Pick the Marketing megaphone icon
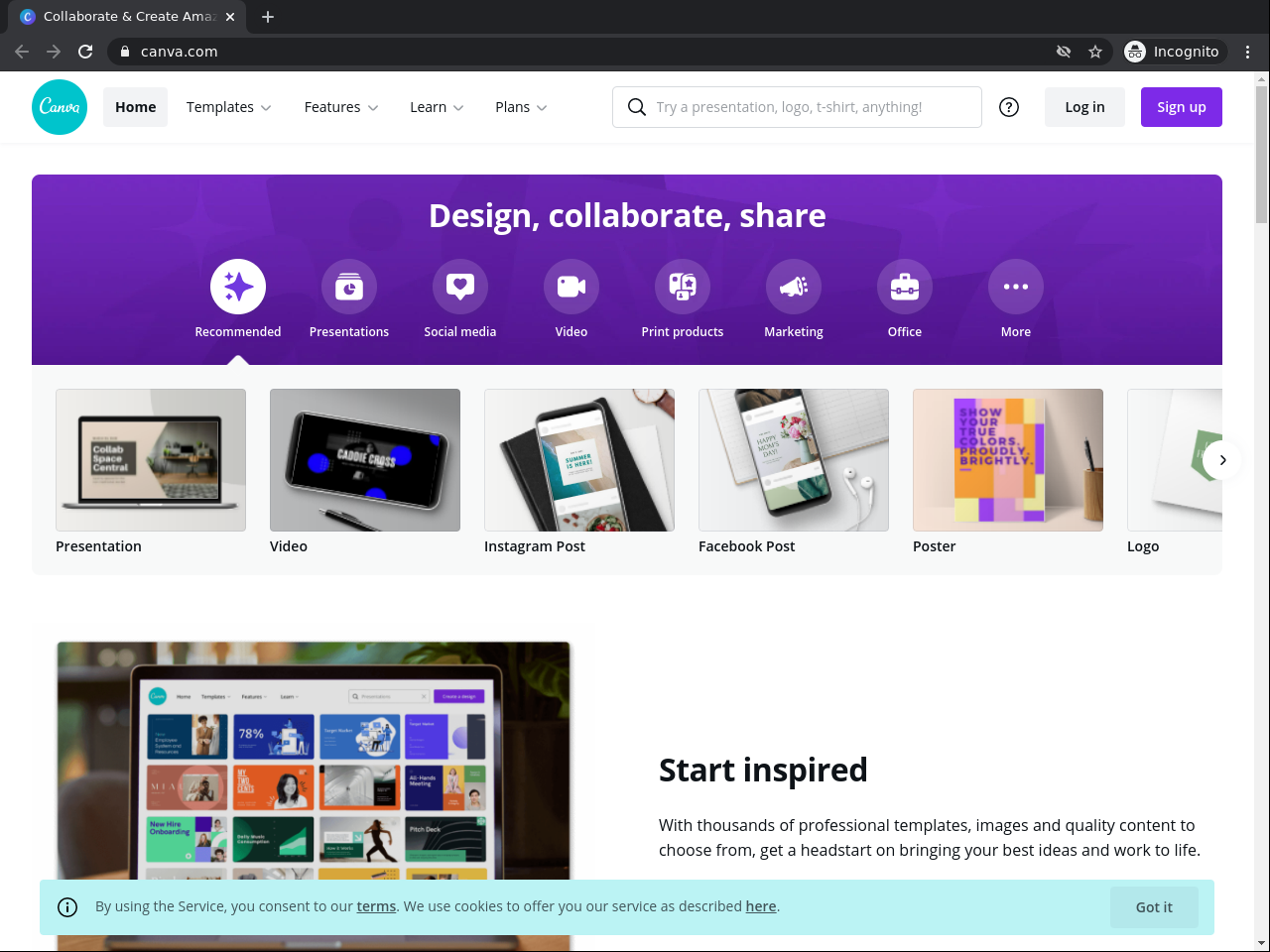This screenshot has width=1270, height=952. 794,287
